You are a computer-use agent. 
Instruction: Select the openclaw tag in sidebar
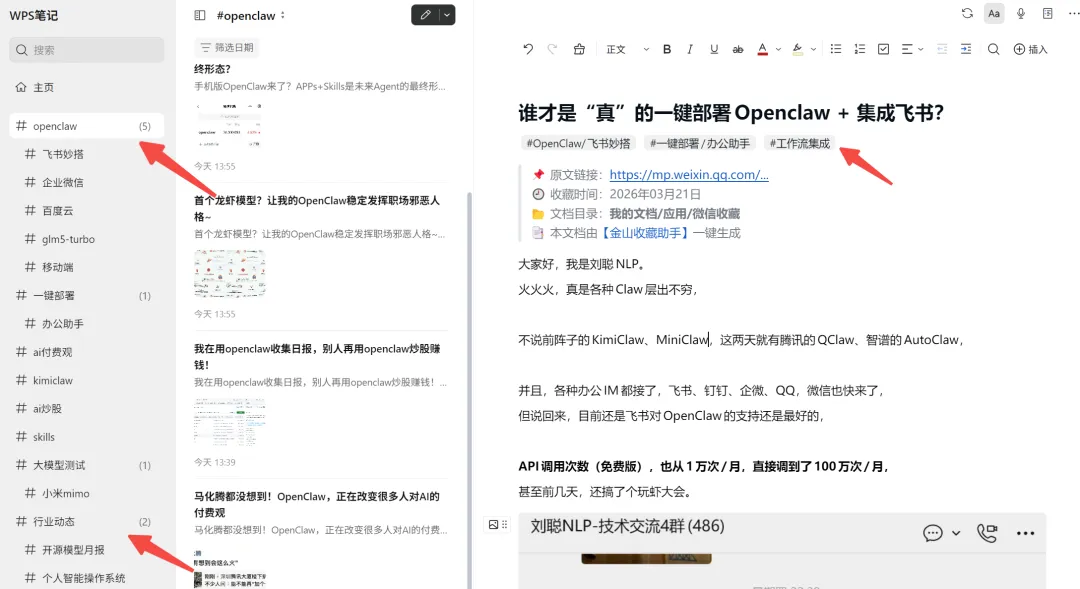click(x=87, y=126)
